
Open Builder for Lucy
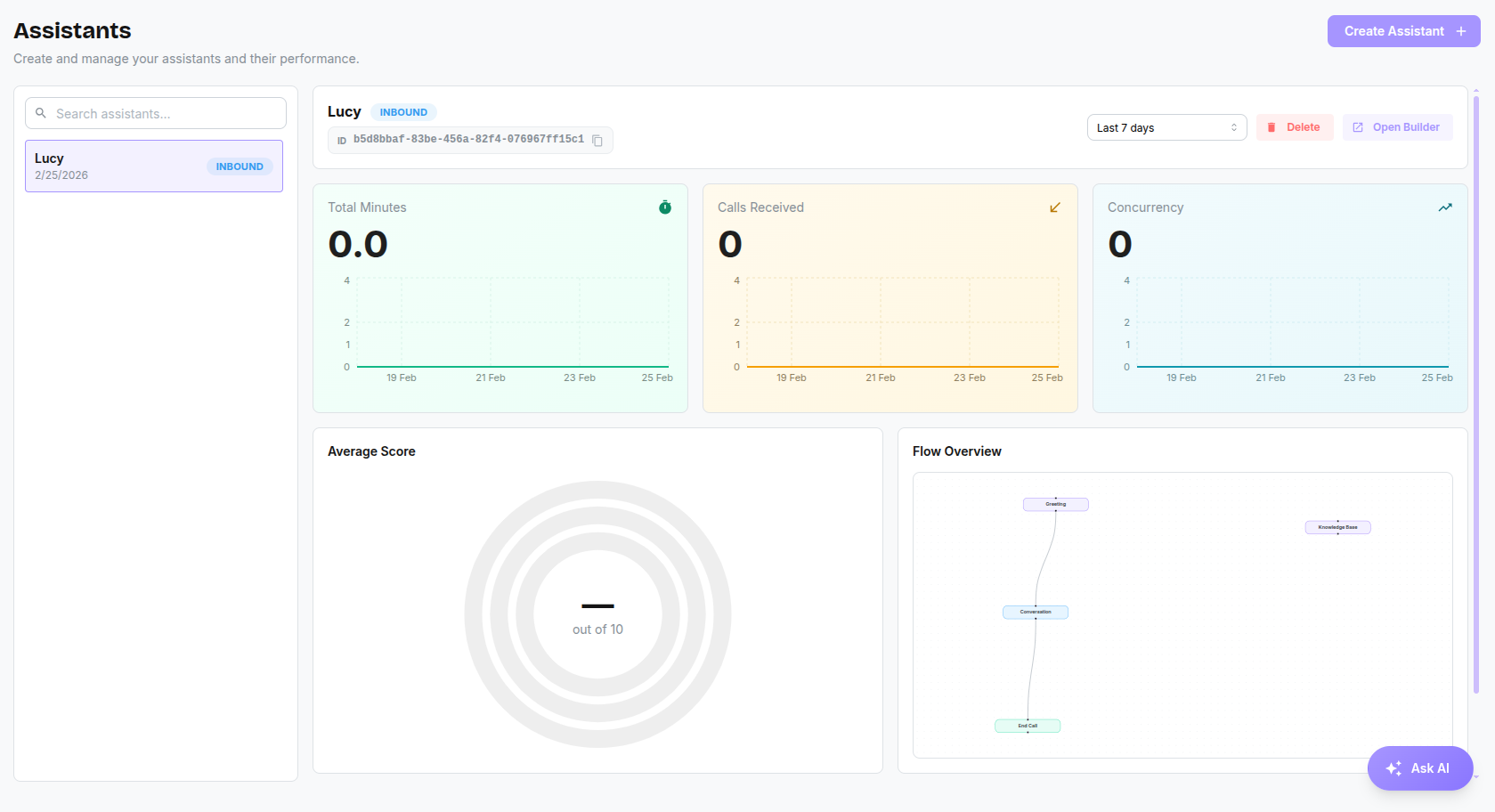tap(1397, 127)
